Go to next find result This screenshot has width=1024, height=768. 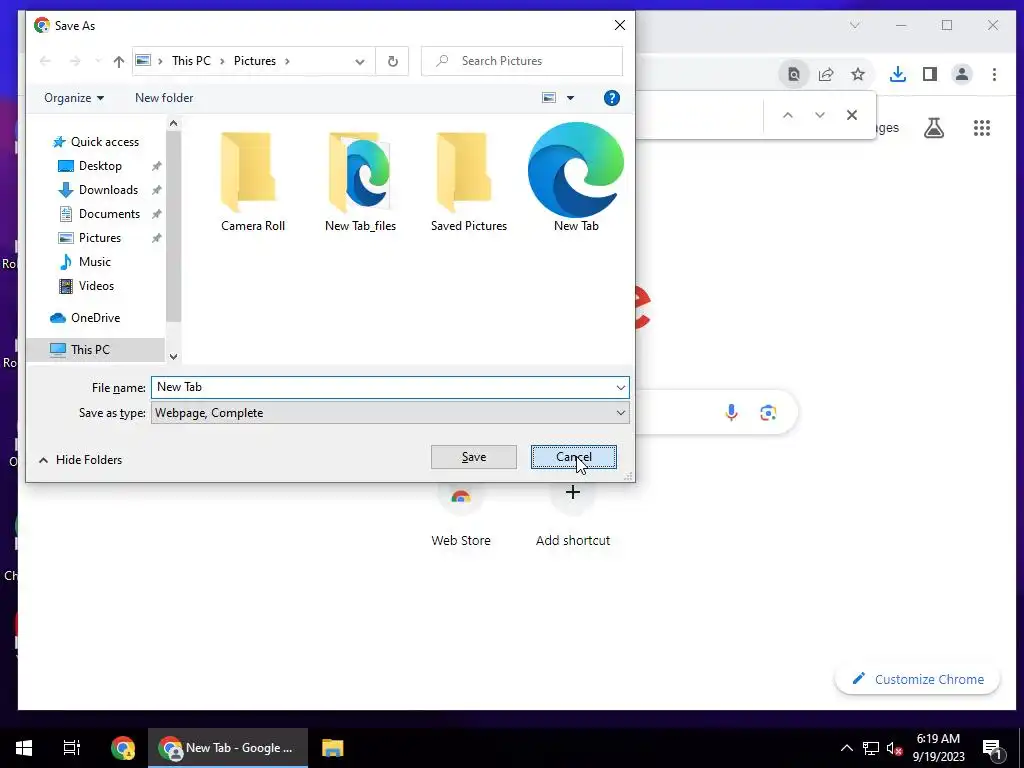point(820,115)
